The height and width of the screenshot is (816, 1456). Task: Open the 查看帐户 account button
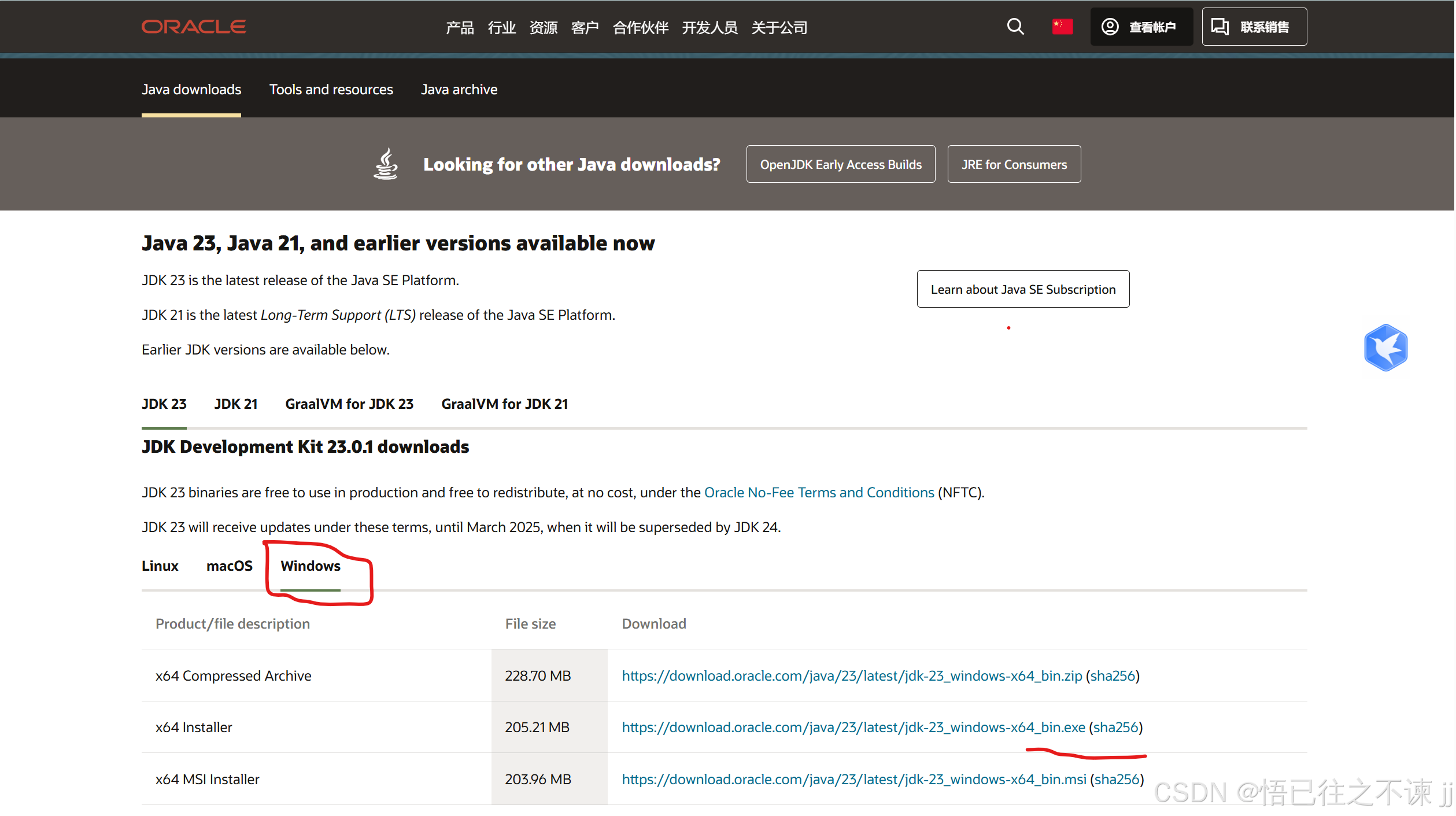[1140, 27]
